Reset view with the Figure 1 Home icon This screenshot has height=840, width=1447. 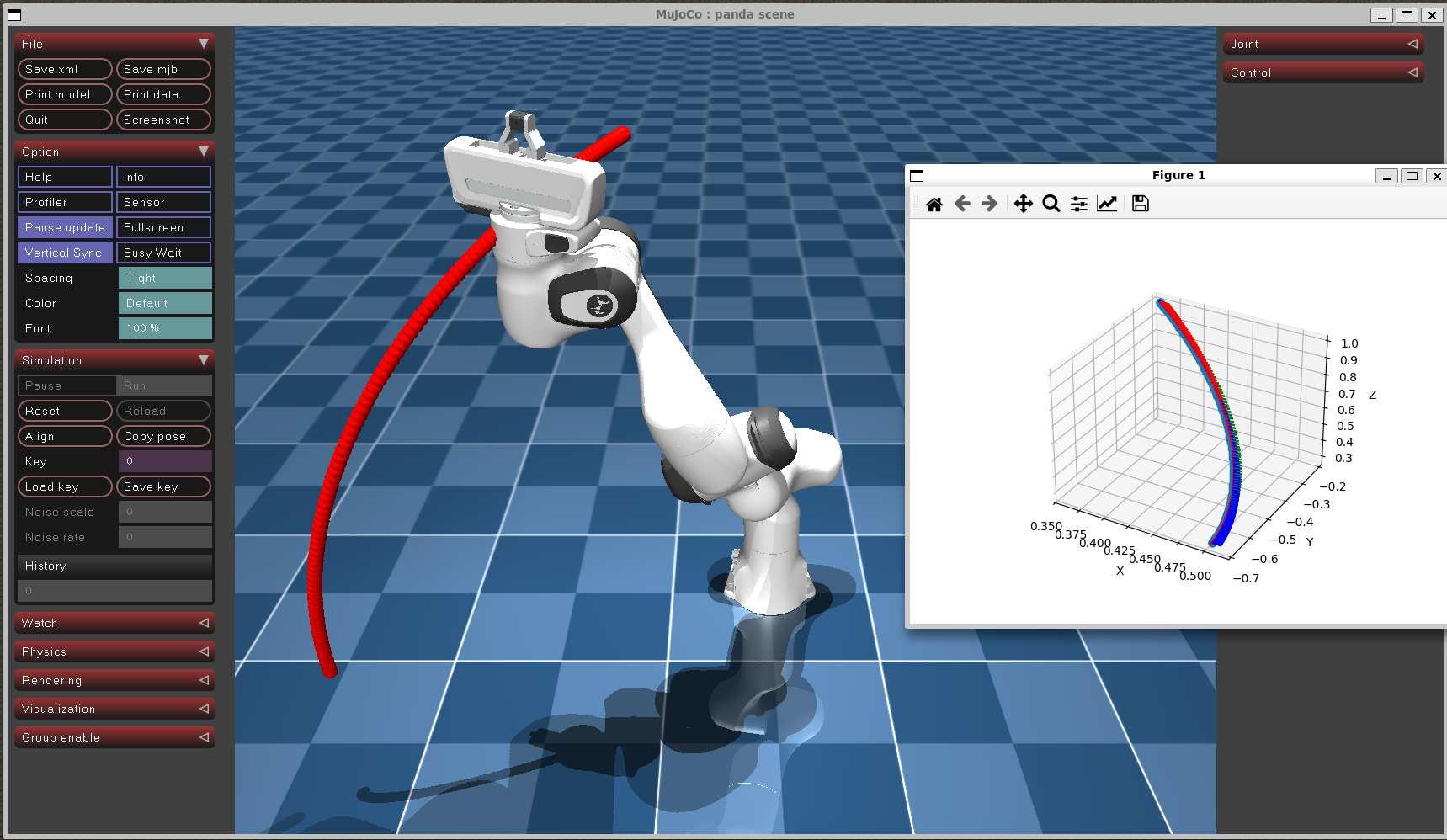[x=934, y=204]
